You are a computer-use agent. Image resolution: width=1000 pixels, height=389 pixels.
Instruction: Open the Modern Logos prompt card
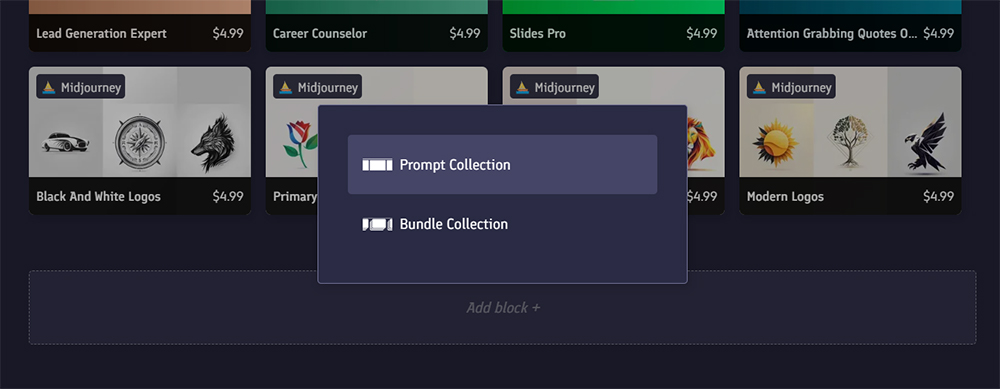point(850,140)
